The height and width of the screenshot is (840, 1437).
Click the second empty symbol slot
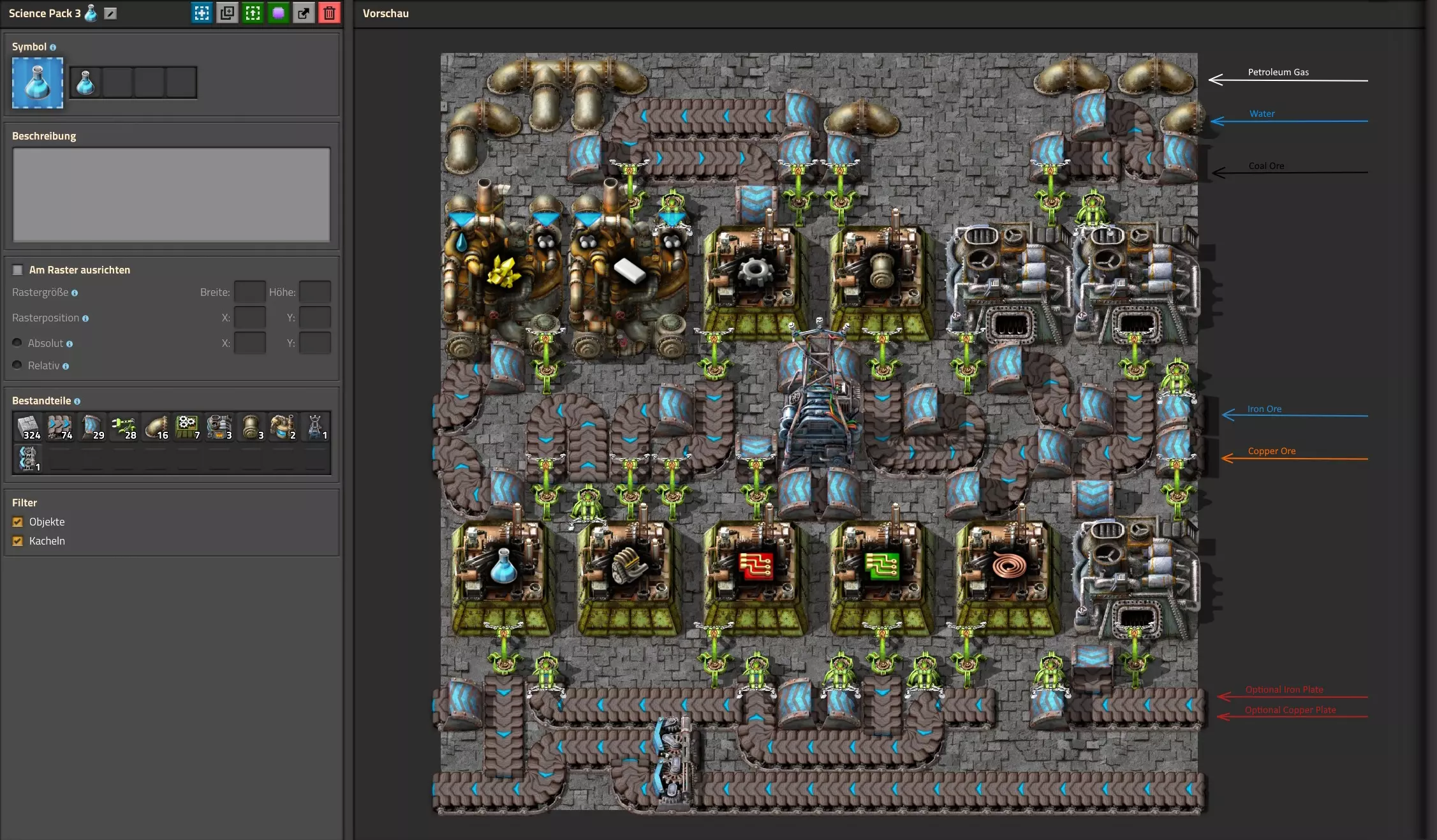click(117, 82)
